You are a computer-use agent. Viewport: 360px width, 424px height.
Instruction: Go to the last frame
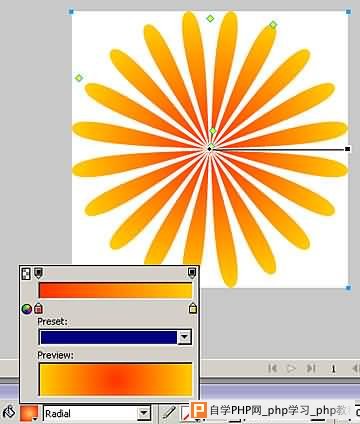[x=311, y=368]
